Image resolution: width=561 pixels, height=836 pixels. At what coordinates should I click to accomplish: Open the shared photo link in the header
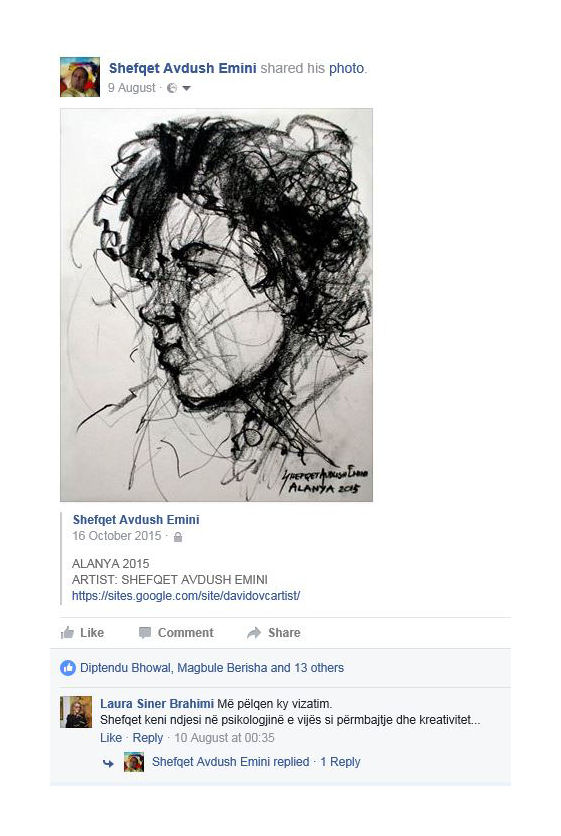click(347, 68)
